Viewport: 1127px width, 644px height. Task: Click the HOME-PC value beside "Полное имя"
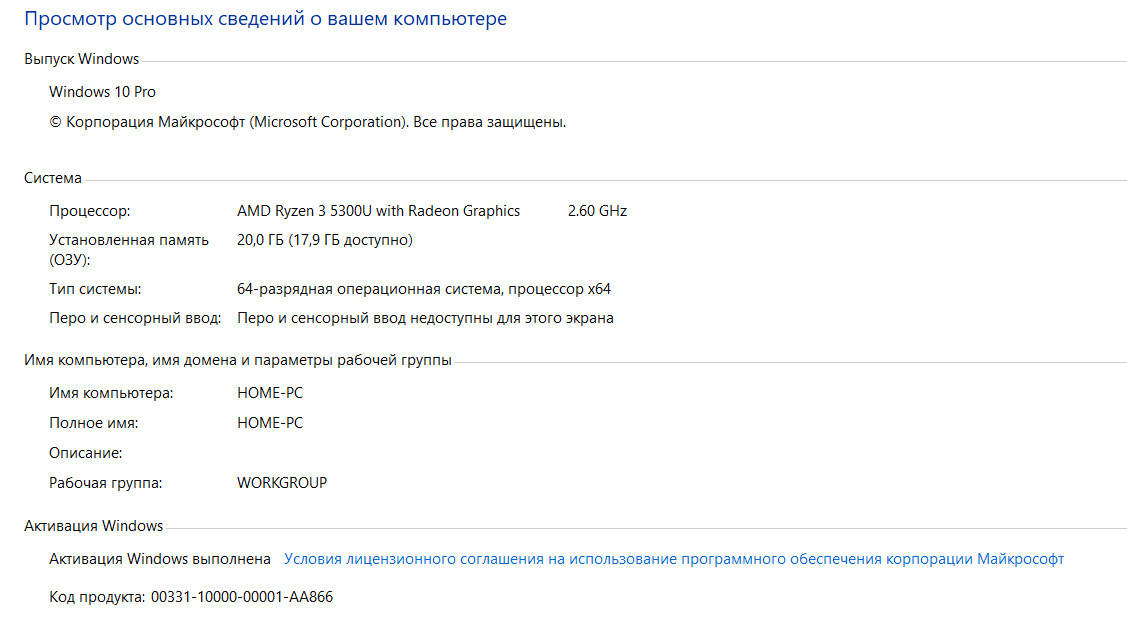[x=270, y=423]
